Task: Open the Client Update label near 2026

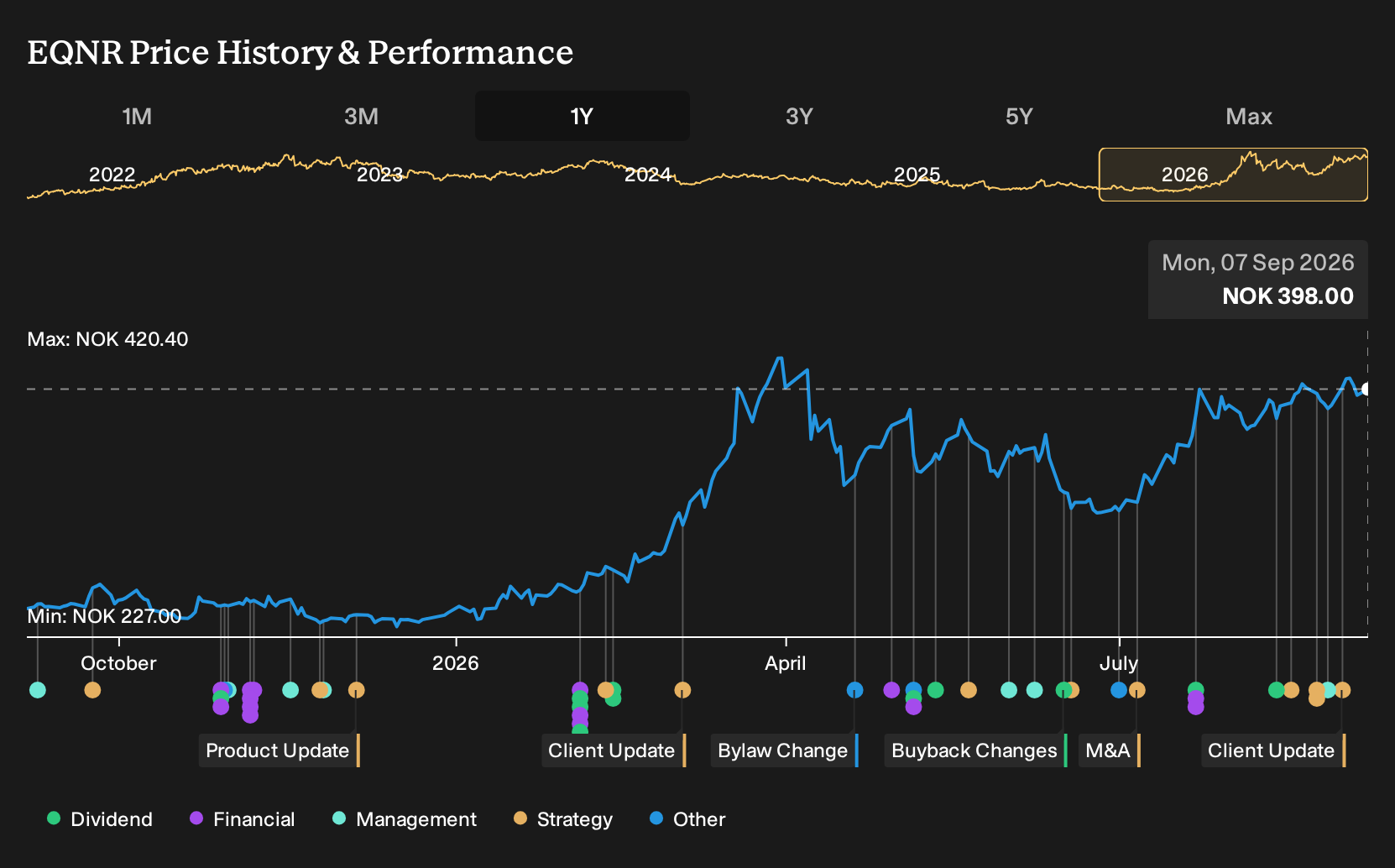Action: click(x=614, y=750)
